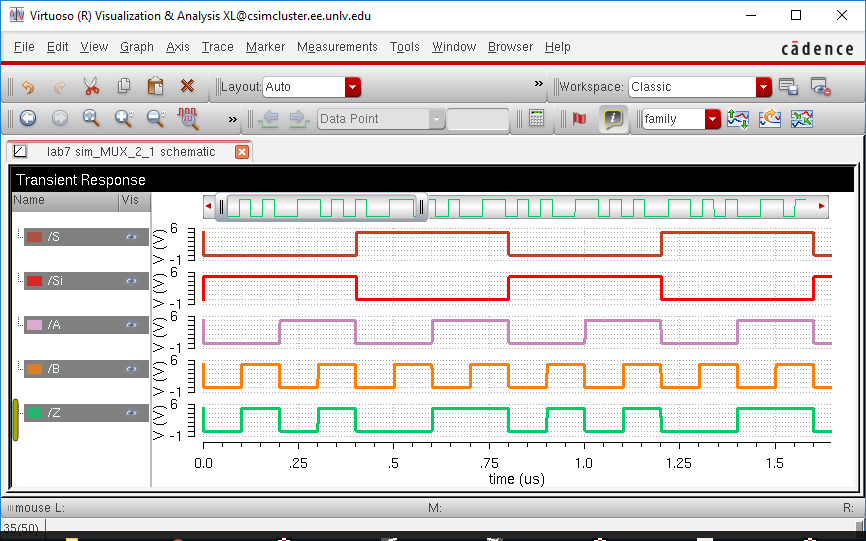866x541 pixels.
Task: Open the family dropdown list
Action: 712,119
